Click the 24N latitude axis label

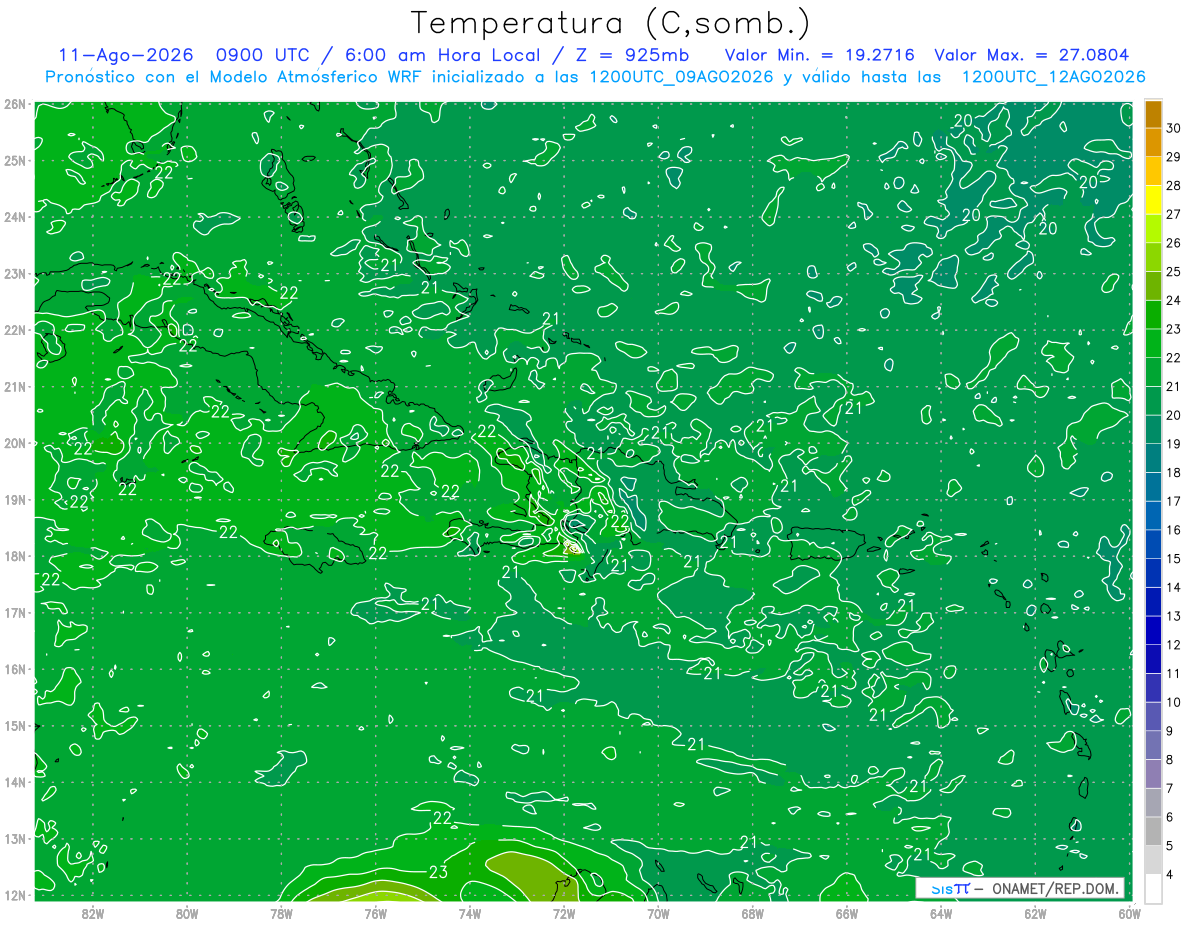click(15, 217)
